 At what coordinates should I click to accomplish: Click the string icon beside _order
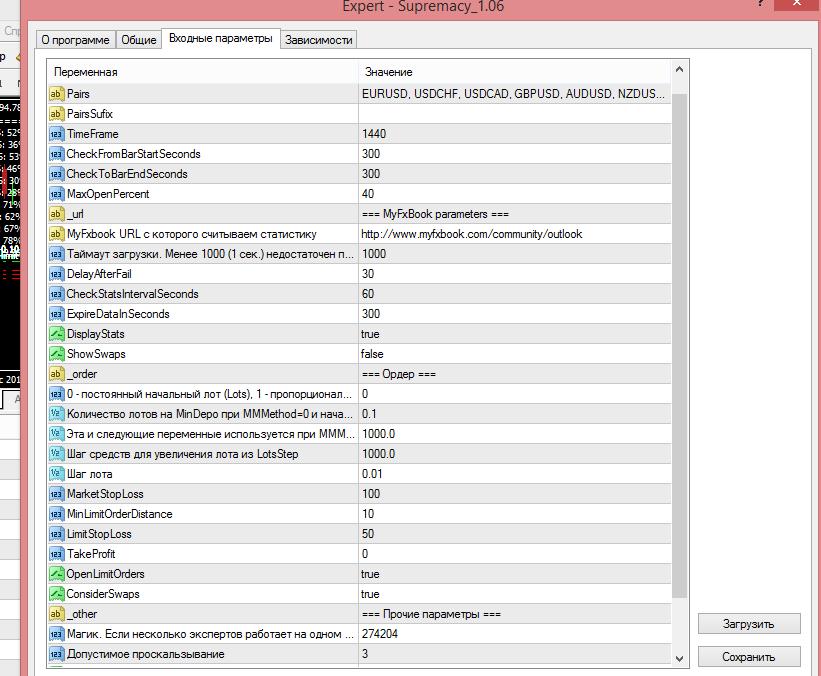coord(56,374)
